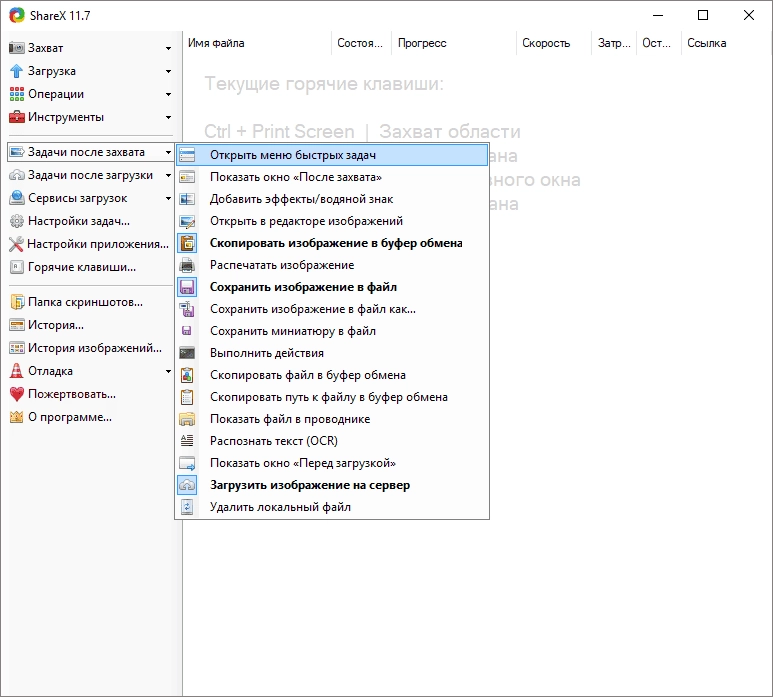The height and width of the screenshot is (697, 773).
Task: Click the icon beside История изображений
Action: pyautogui.click(x=17, y=348)
